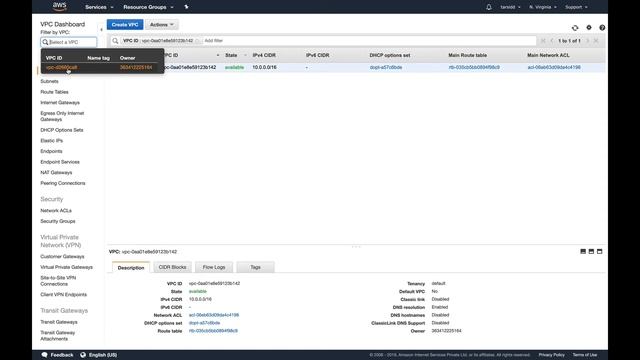Open the Support menu

coord(576,7)
